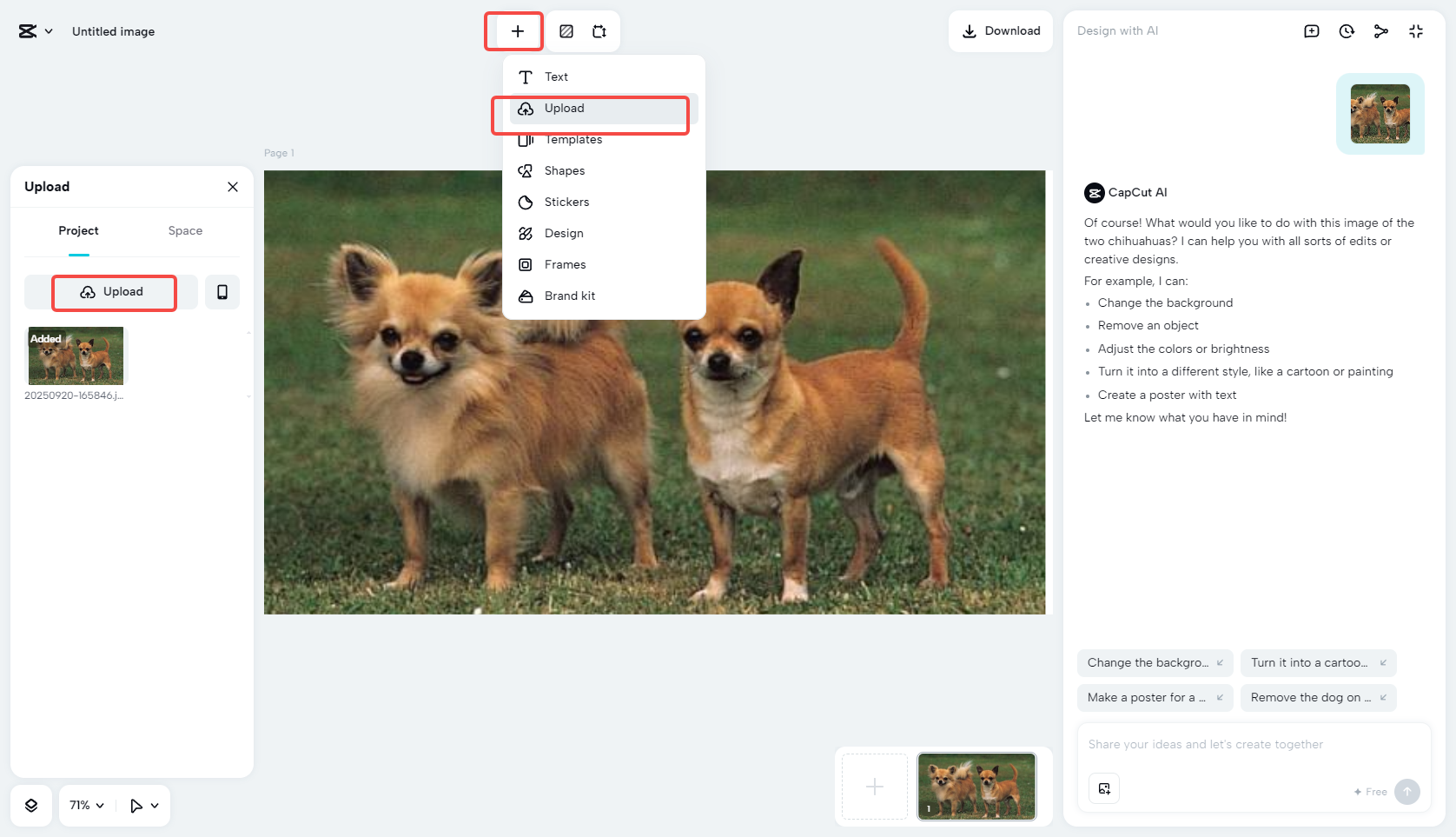This screenshot has height=837, width=1456.
Task: Start a new AI chat
Action: click(1311, 30)
